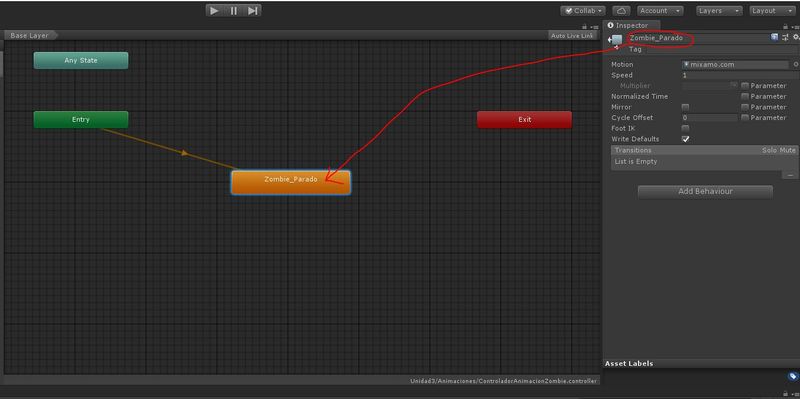Screen dimensions: 800x399
Task: Click the List is Empty text
Action: pos(636,162)
